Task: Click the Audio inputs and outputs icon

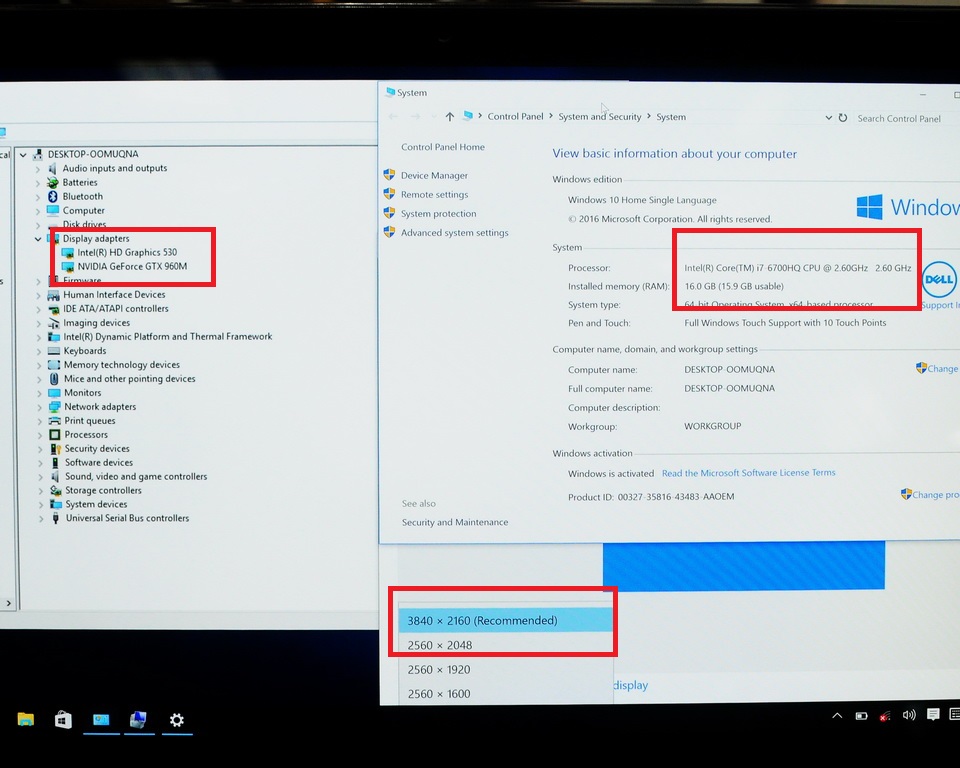Action: [53, 168]
